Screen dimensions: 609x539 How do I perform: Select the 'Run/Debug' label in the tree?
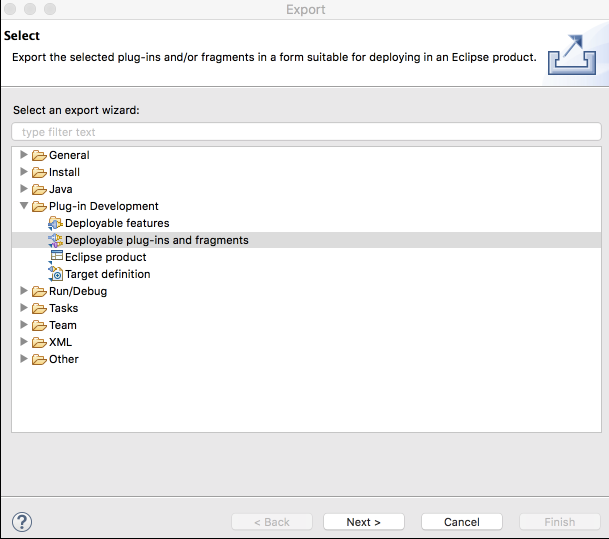coord(78,291)
